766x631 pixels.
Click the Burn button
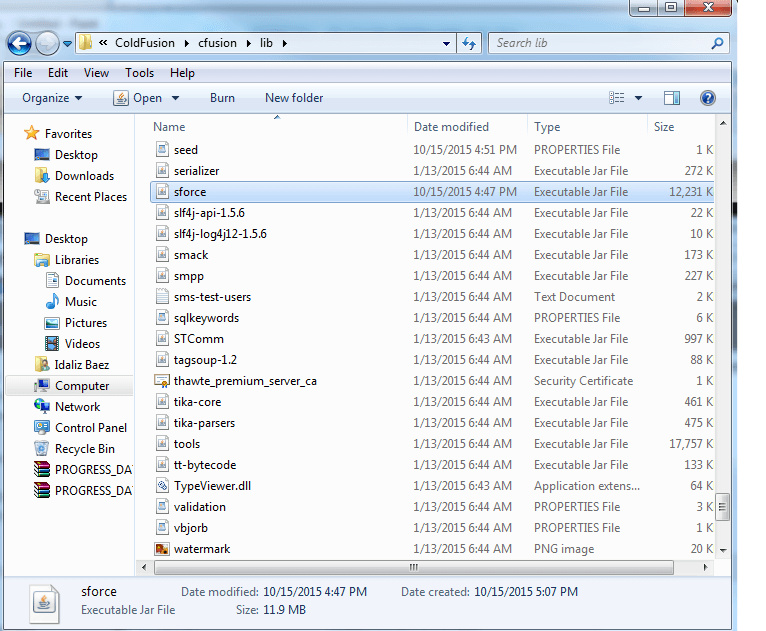click(222, 98)
